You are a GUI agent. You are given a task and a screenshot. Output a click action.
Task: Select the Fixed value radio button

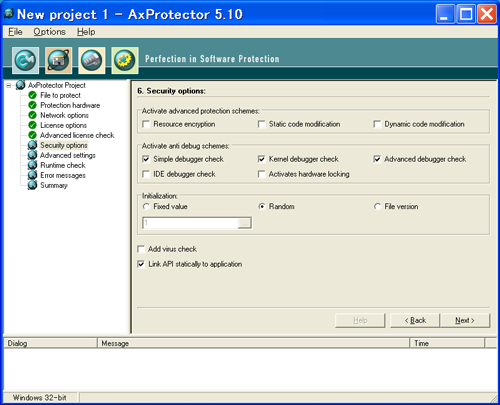(146, 207)
